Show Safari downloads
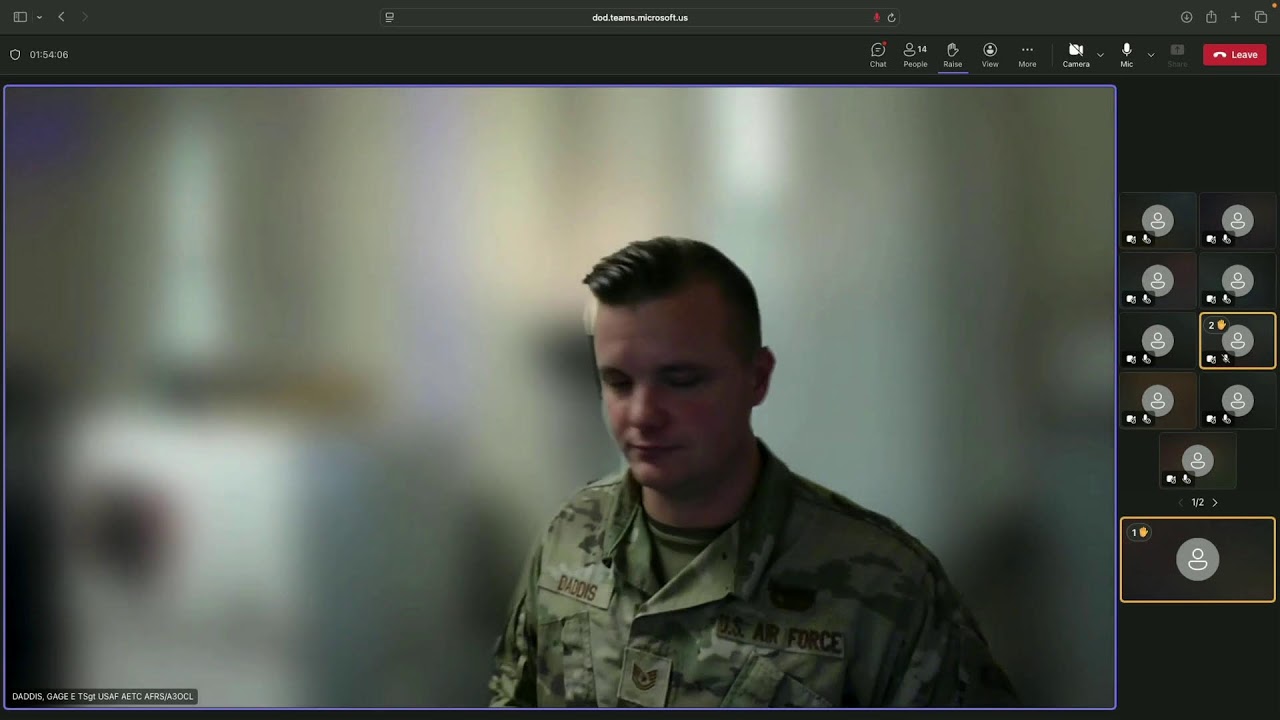 [x=1187, y=17]
